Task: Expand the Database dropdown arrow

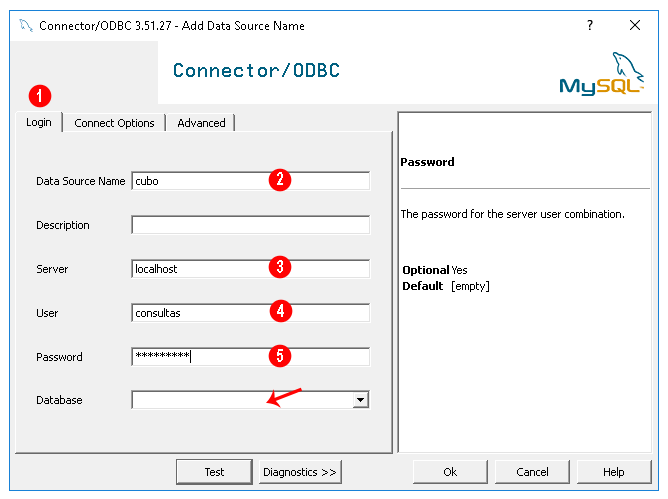Action: tap(360, 400)
